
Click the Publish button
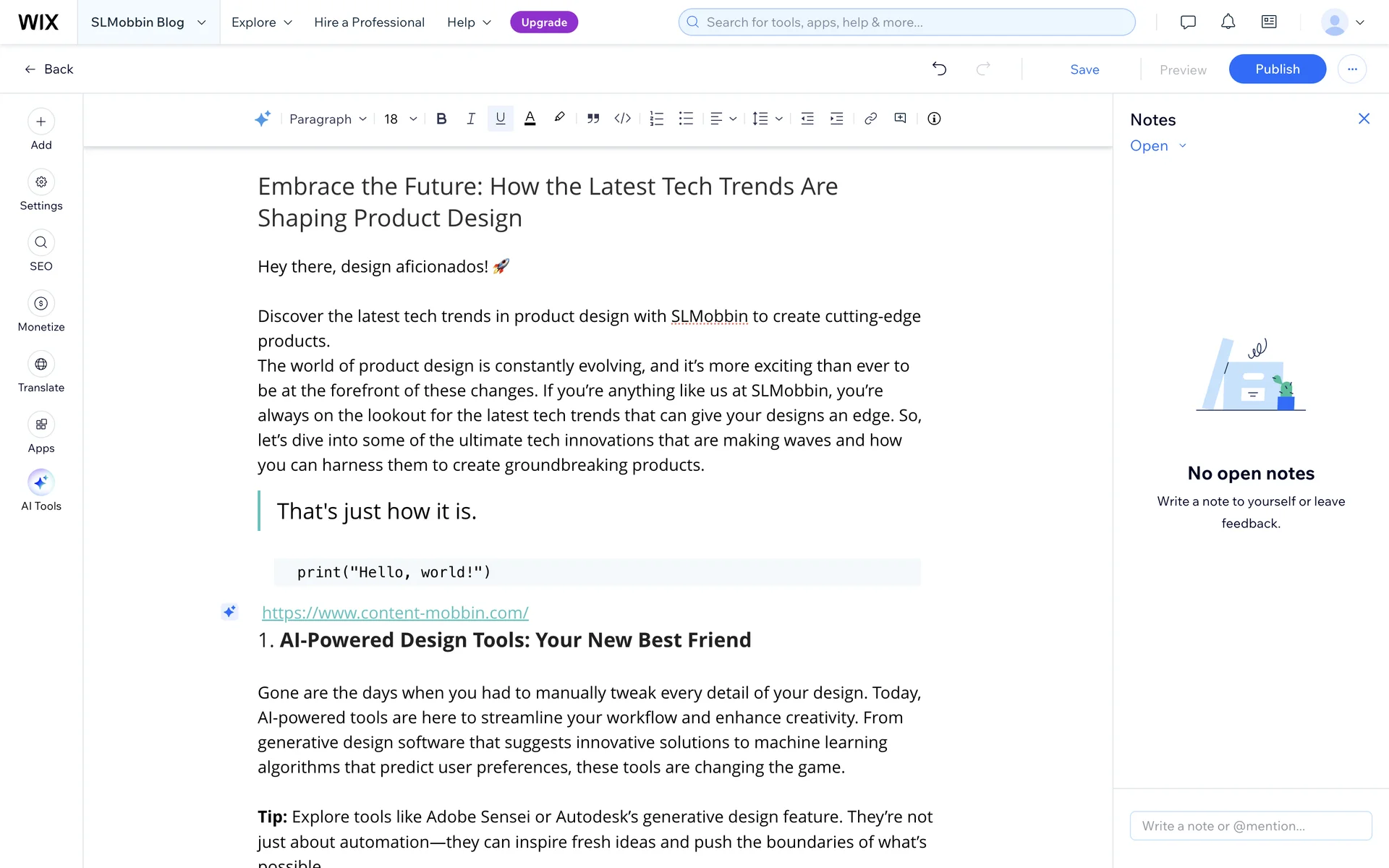pos(1277,69)
